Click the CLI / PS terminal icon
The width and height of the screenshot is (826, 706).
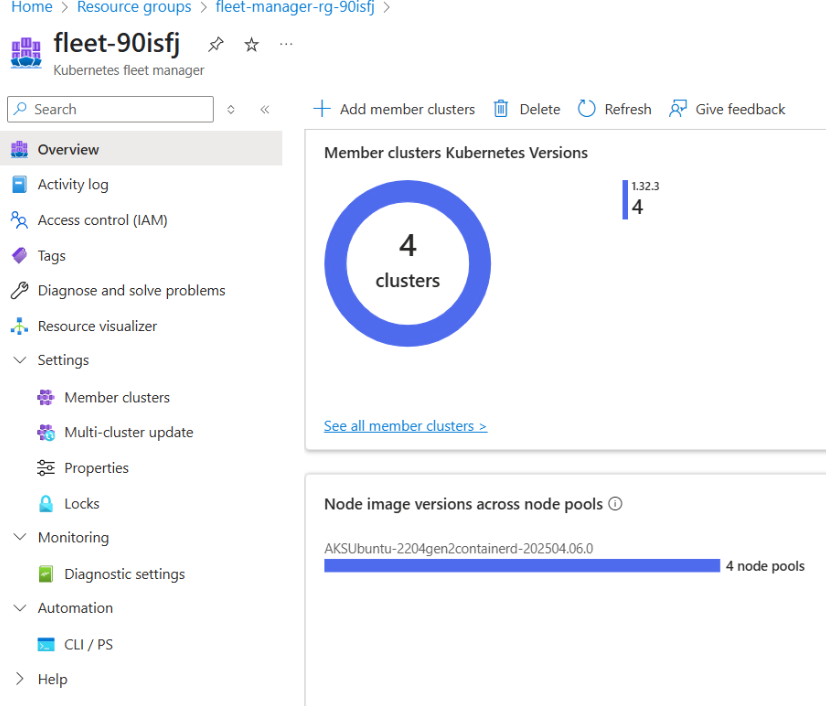(x=46, y=644)
